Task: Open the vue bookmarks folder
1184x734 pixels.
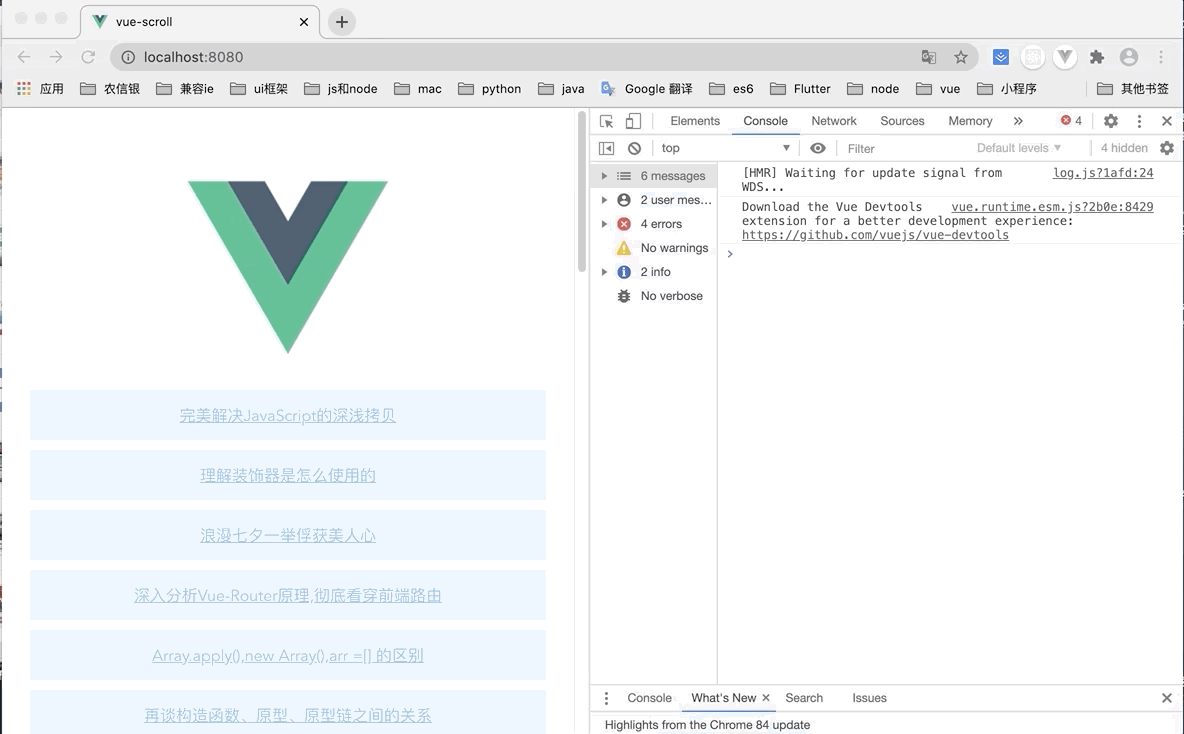Action: tap(938, 88)
